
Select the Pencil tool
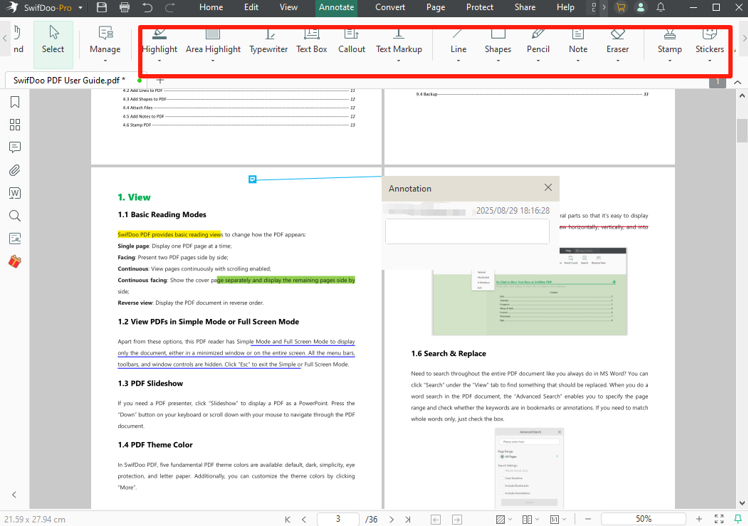tap(538, 44)
